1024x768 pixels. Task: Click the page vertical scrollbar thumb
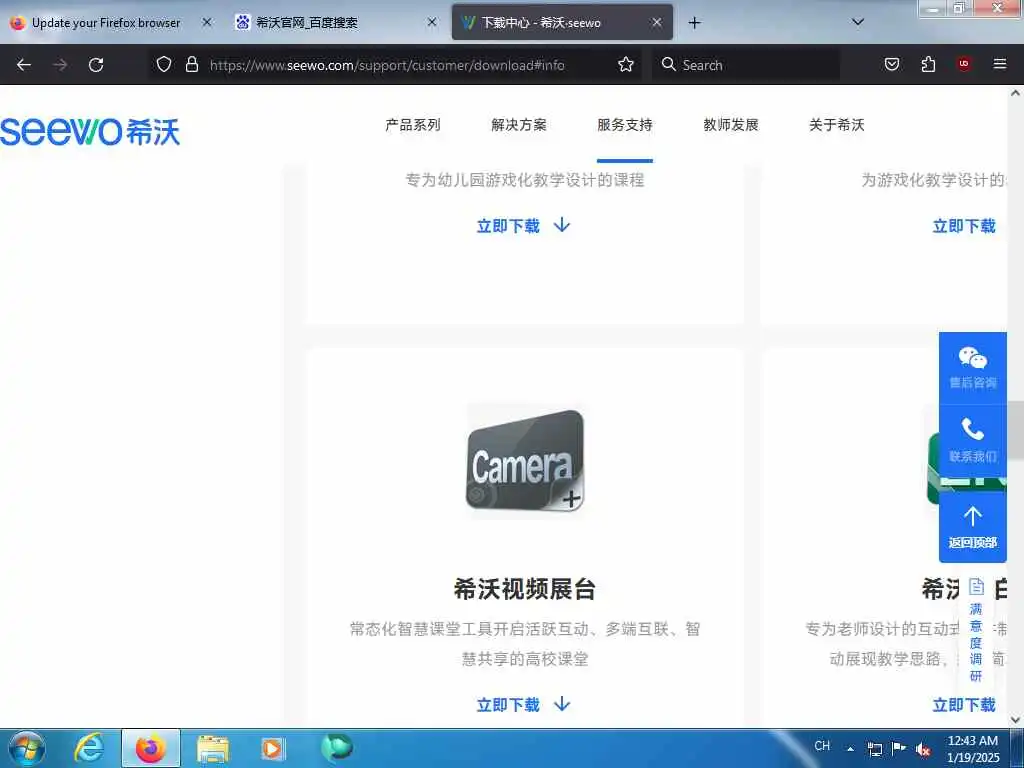pyautogui.click(x=1016, y=430)
